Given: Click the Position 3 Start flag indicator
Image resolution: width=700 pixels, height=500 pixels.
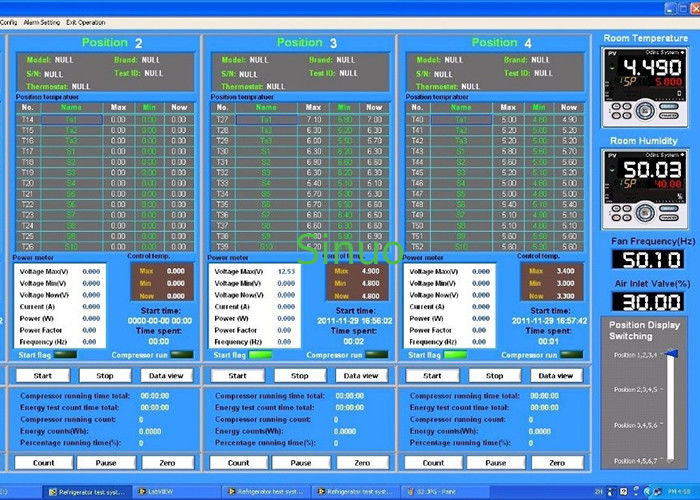Looking at the screenshot, I should pos(260,354).
